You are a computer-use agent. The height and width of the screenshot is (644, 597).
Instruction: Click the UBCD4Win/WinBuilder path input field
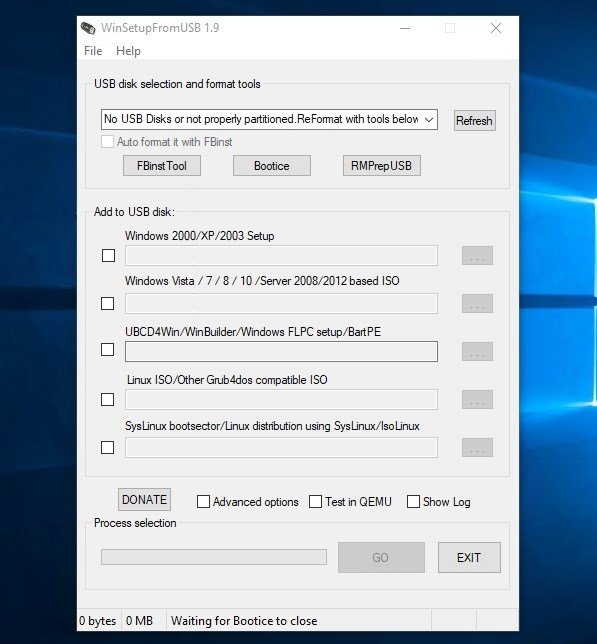[281, 352]
